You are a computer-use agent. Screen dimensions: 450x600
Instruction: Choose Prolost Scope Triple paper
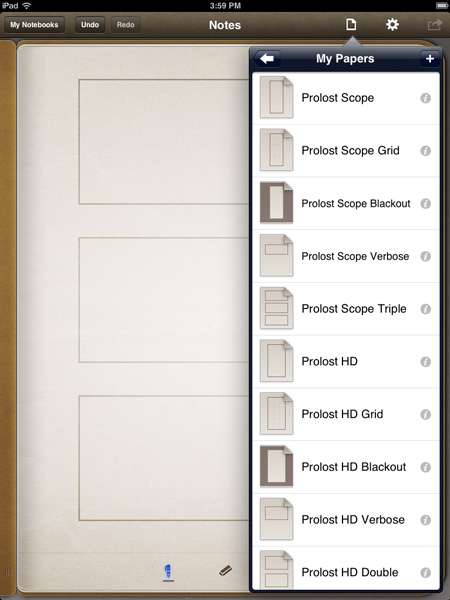point(346,309)
